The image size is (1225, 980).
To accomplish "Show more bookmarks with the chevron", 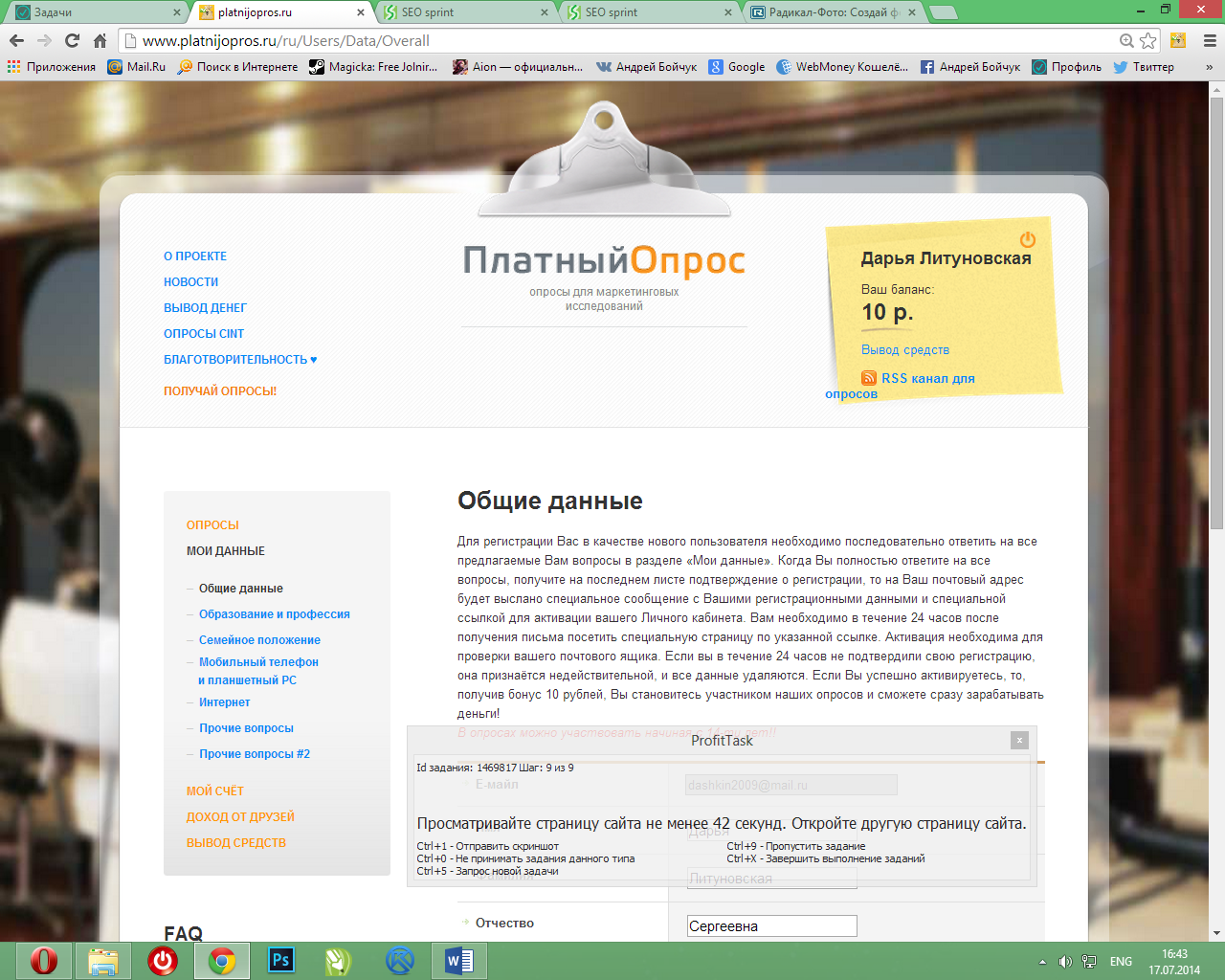I will point(1209,67).
